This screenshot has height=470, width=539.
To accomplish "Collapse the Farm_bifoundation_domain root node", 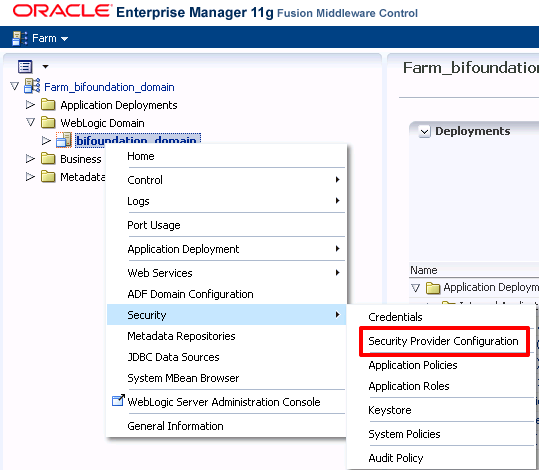I will coord(14,86).
